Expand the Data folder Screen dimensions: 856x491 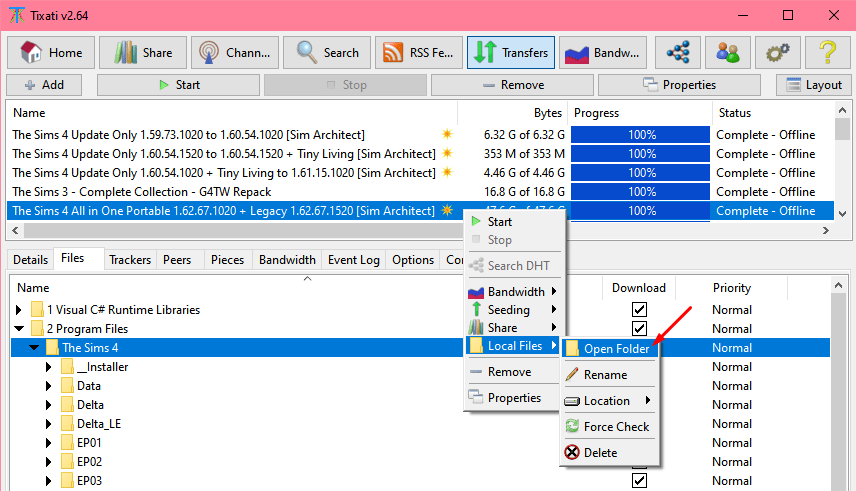coord(49,386)
